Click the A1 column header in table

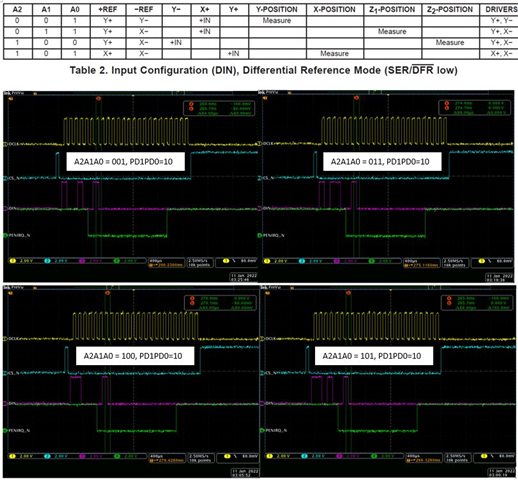46,10
